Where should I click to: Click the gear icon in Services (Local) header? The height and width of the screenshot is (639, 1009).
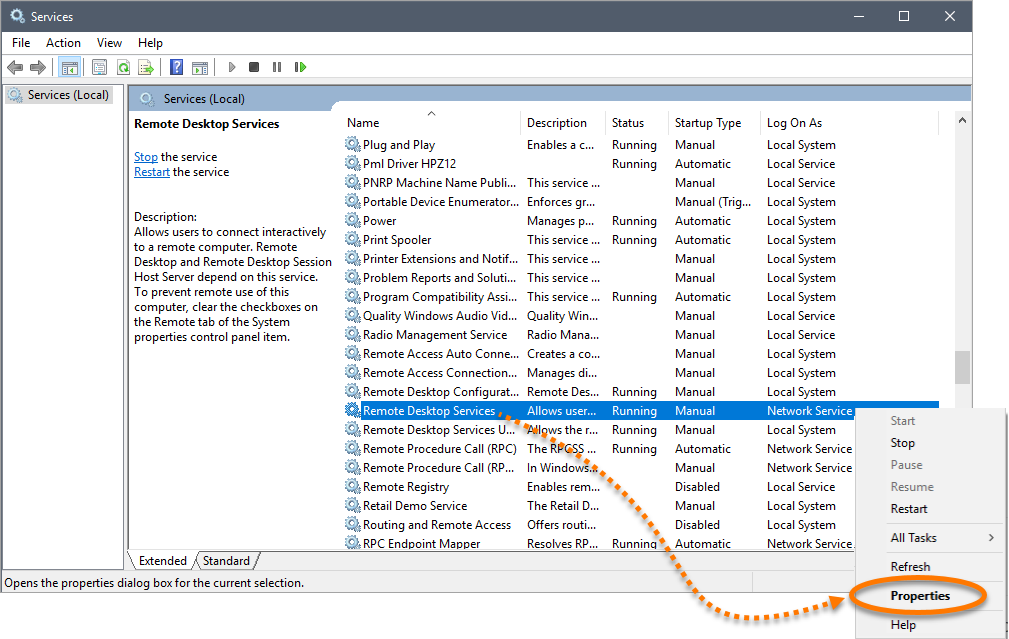click(147, 98)
